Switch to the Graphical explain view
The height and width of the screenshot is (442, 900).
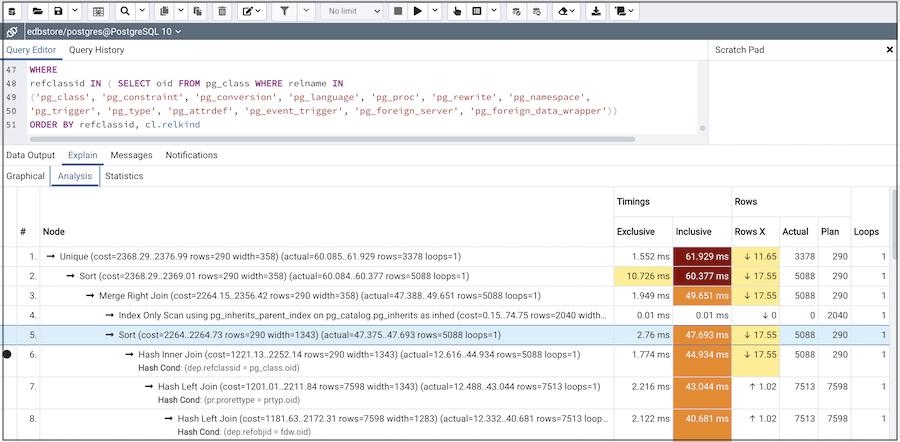pyautogui.click(x=25, y=176)
